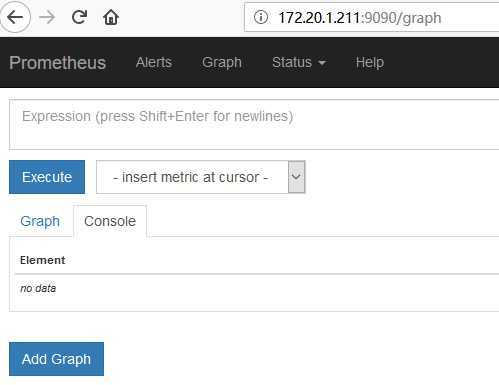Expand the Status dropdown menu
Viewport: 499px width, 385px height.
pos(299,62)
